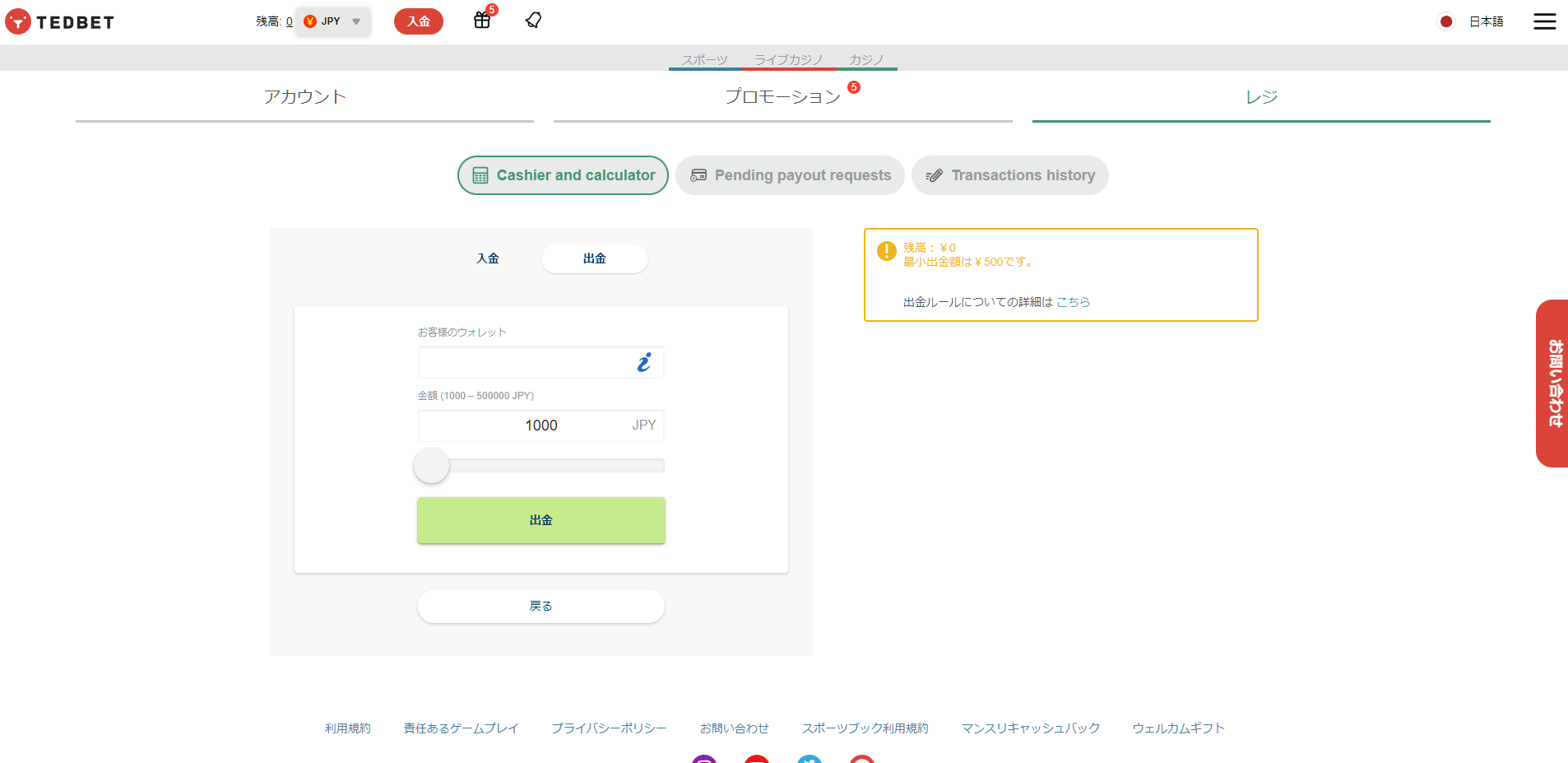The height and width of the screenshot is (763, 1568).
Task: Select the 出金 withdrawal toggle
Action: point(594,258)
